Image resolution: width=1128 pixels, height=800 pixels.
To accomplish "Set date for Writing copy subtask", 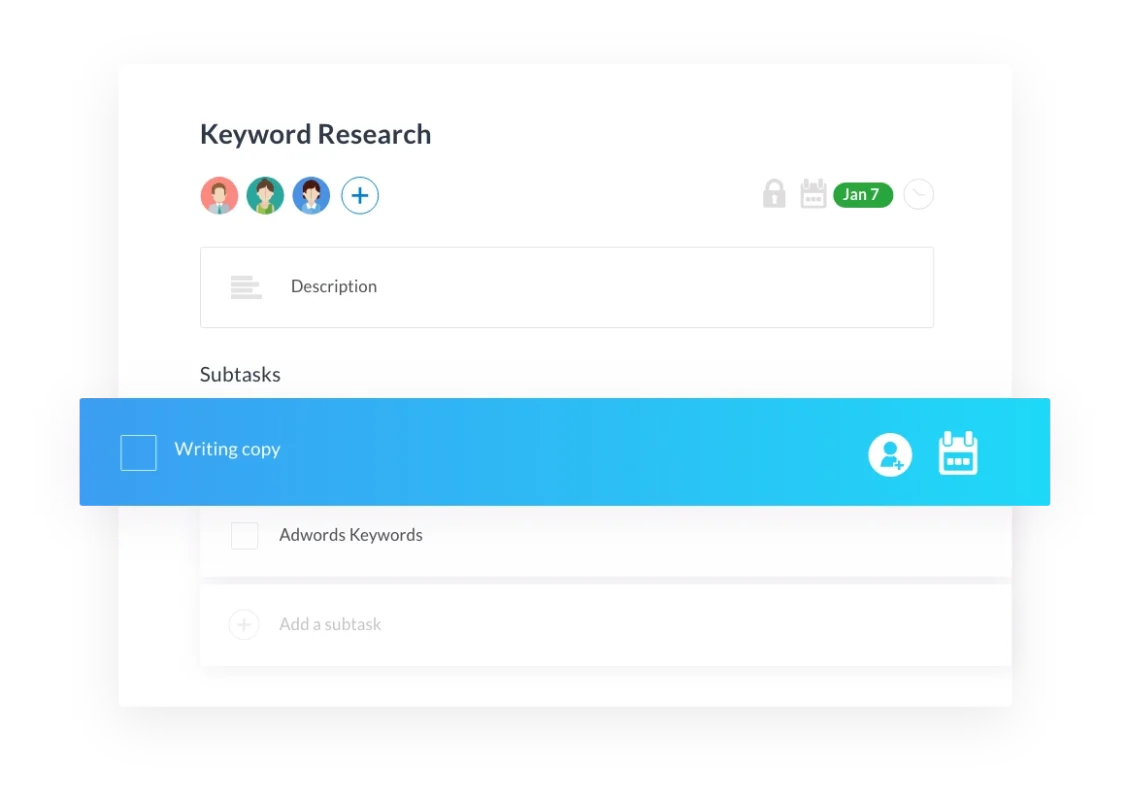I will click(x=958, y=453).
